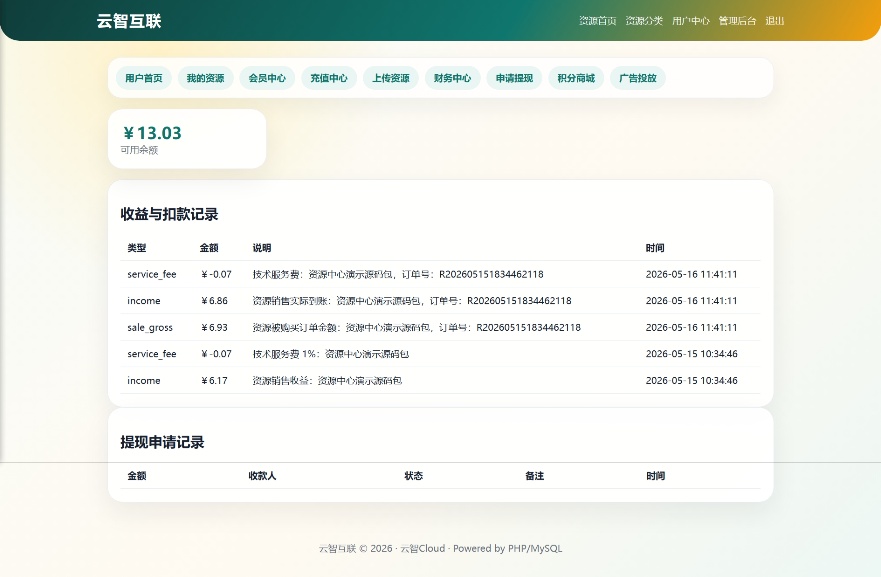Click the 备注 column header
This screenshot has height=577, width=881.
pos(534,476)
